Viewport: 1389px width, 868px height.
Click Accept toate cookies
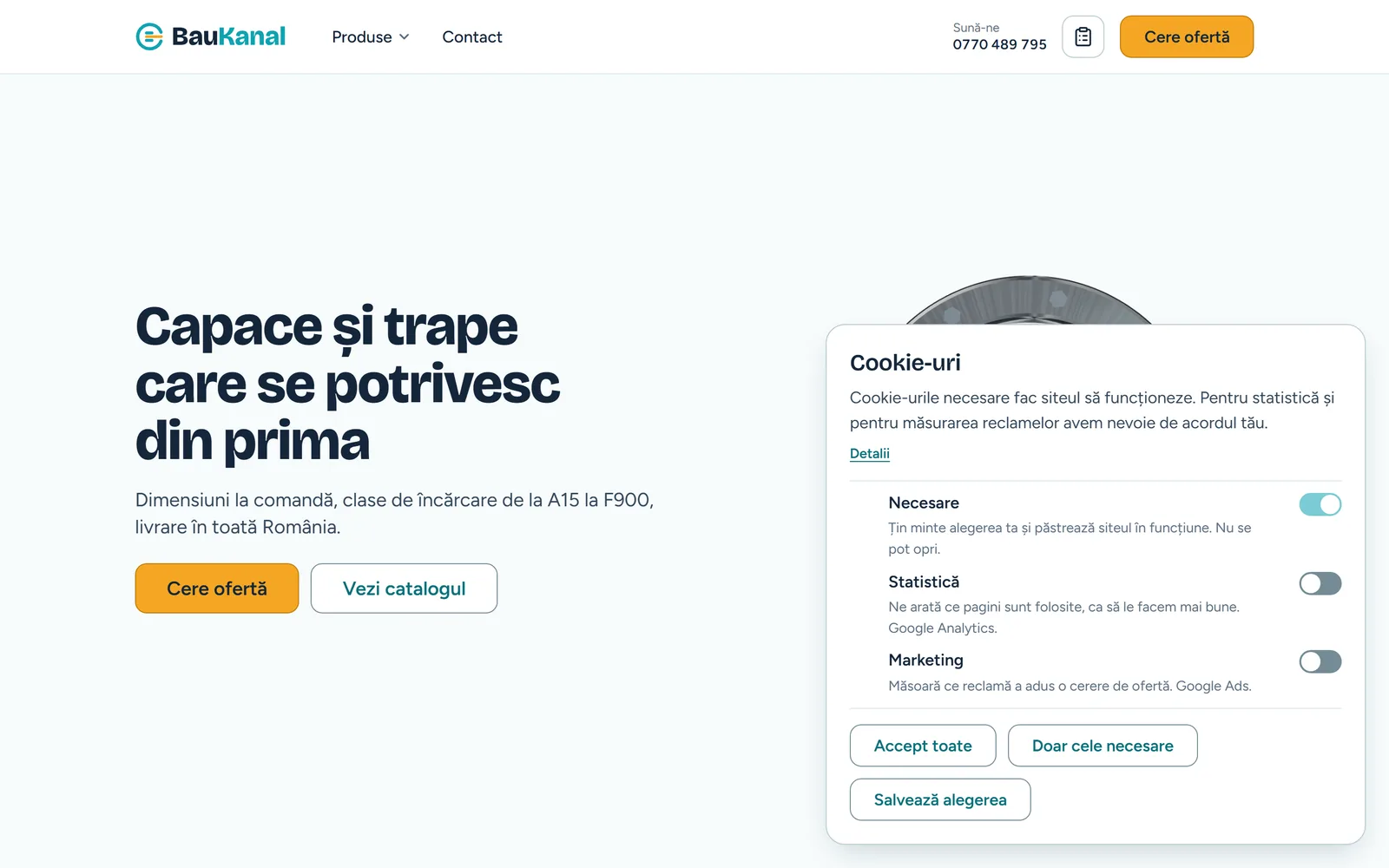(x=923, y=746)
